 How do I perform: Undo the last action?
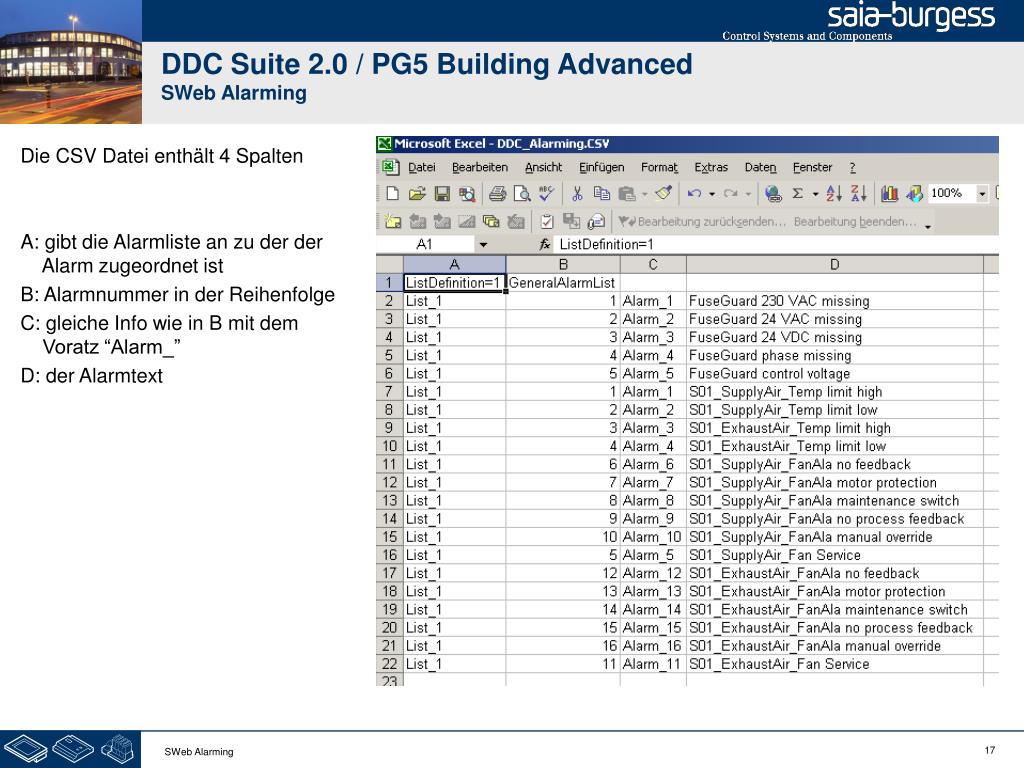coord(694,193)
